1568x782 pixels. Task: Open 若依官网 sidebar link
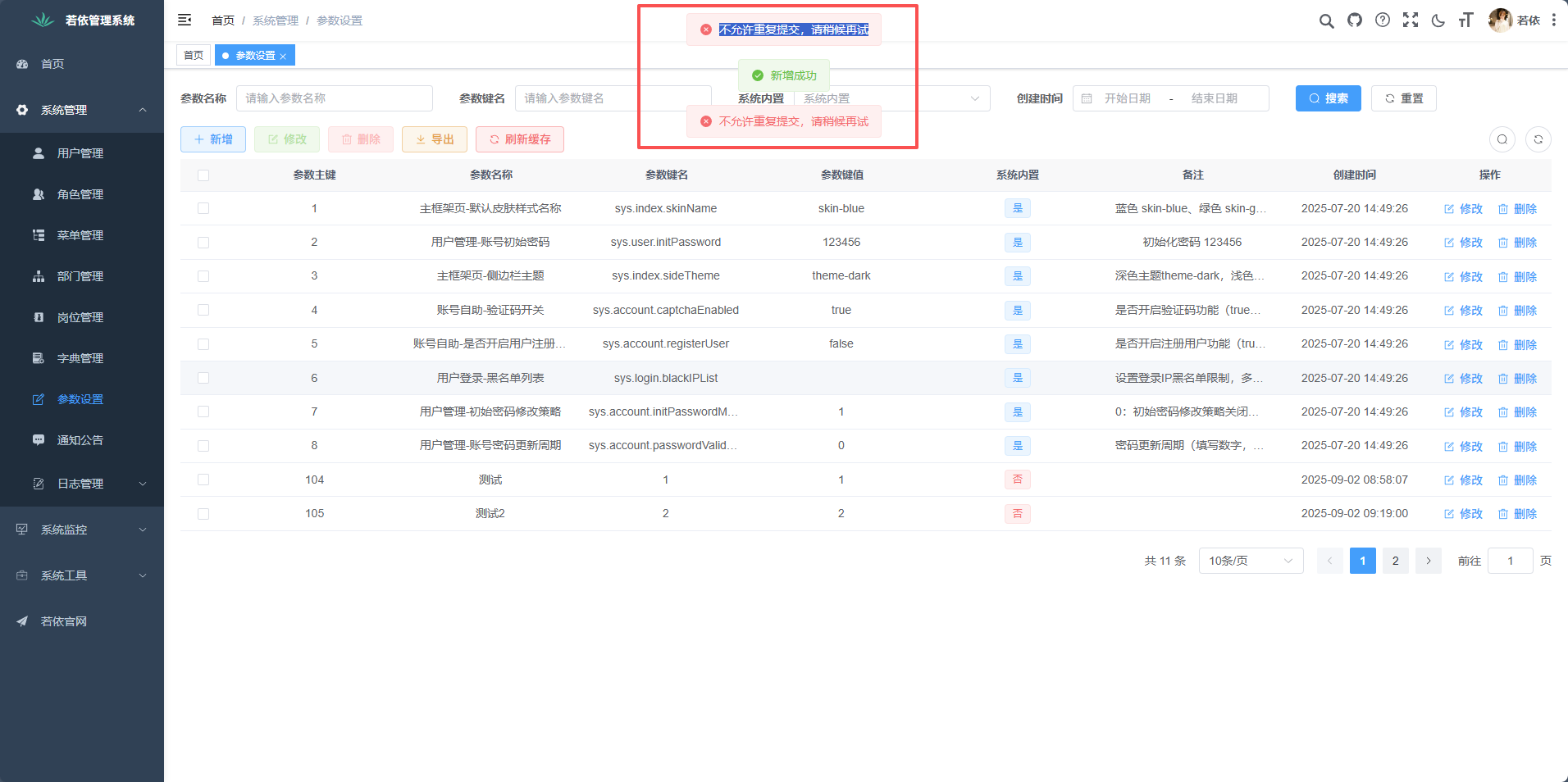point(82,621)
